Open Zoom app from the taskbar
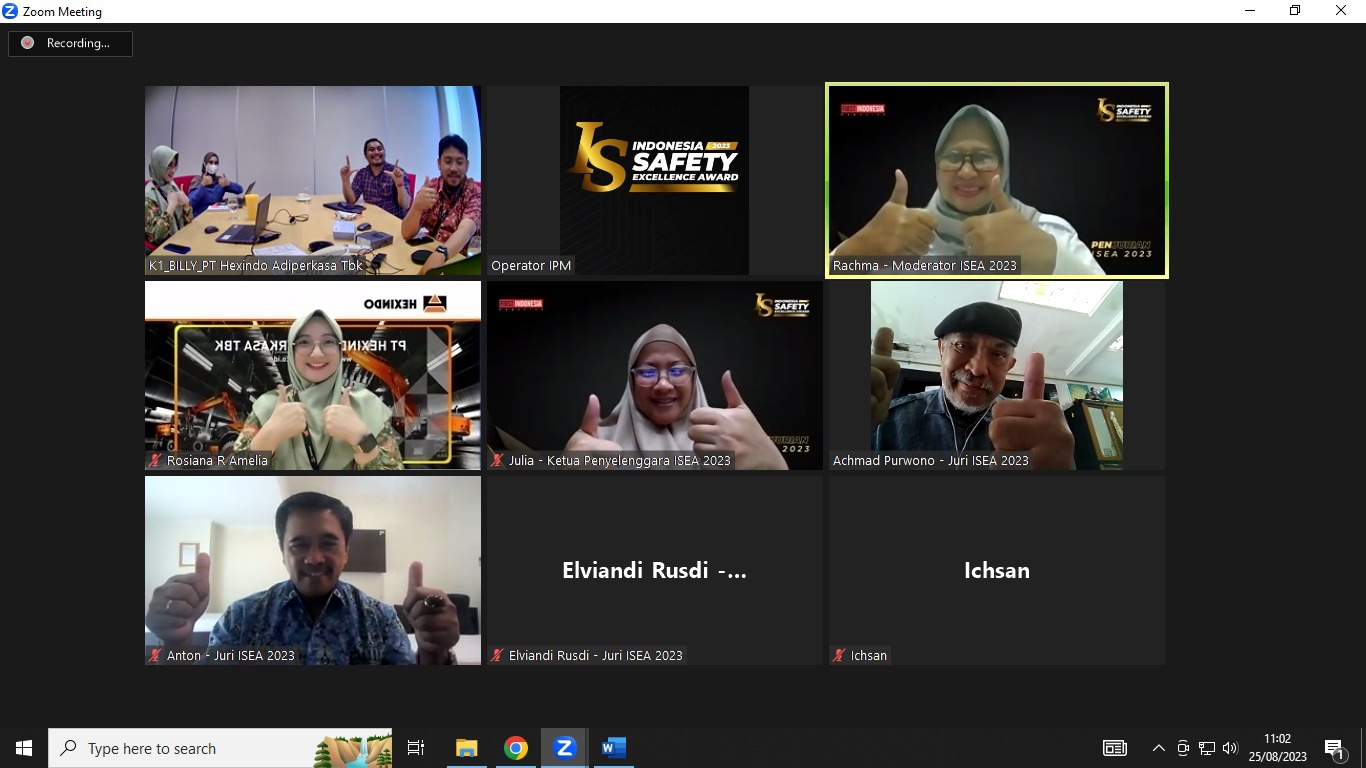 click(564, 748)
